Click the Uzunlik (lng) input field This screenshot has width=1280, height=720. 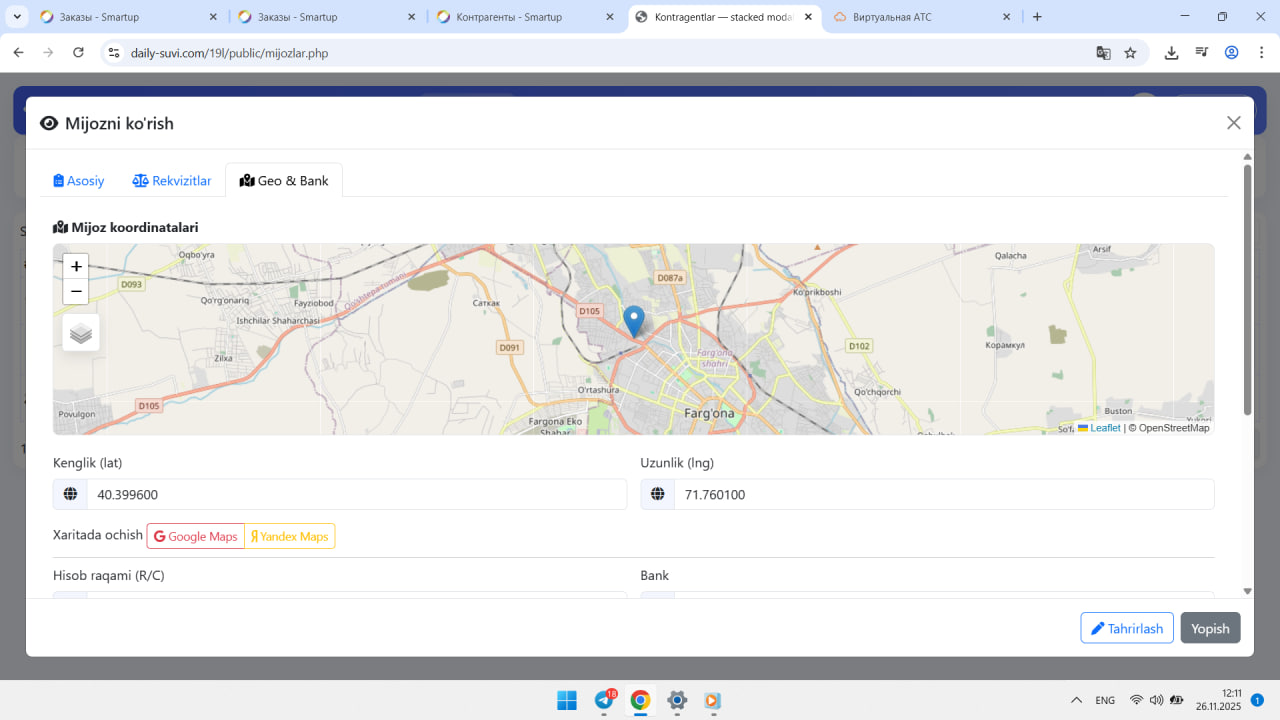[x=943, y=495]
